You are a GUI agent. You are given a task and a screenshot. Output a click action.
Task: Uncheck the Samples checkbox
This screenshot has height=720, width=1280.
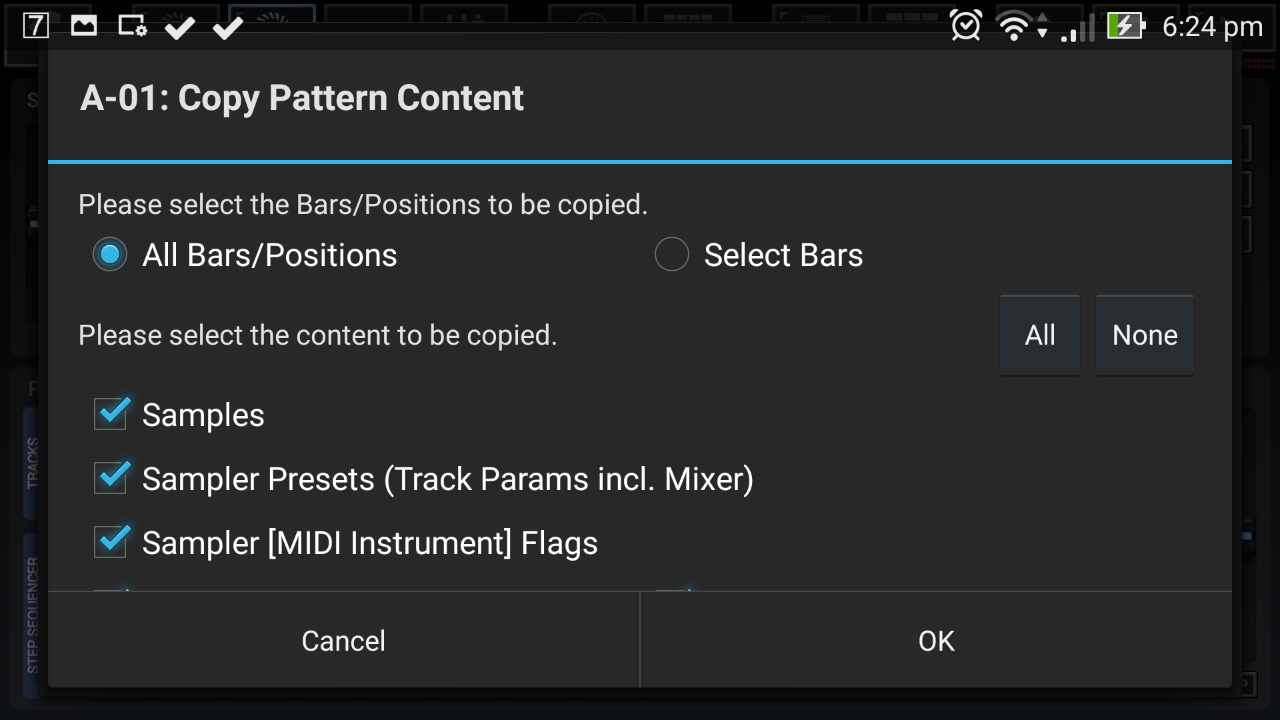pos(111,415)
